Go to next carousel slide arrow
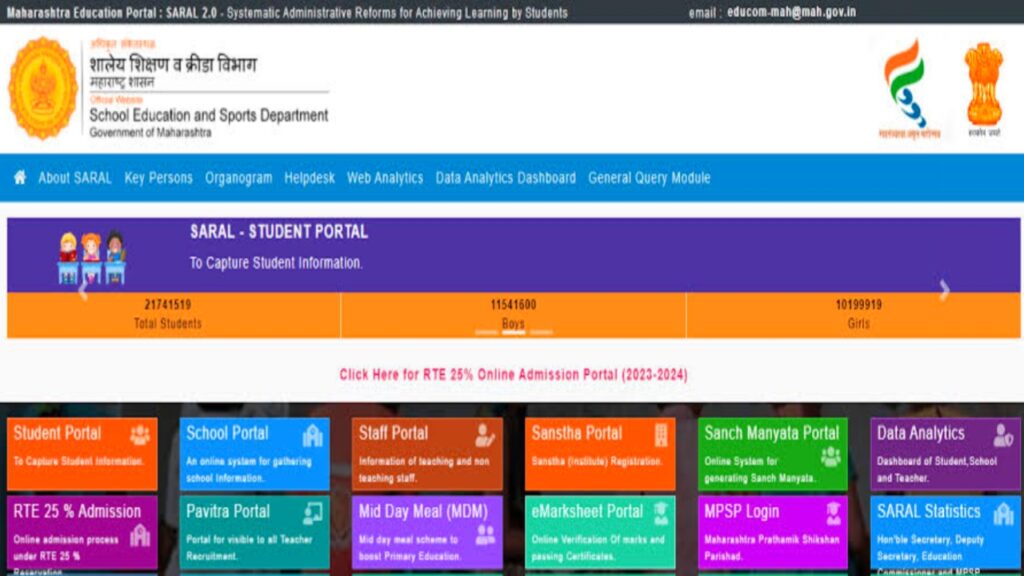Screen dimensions: 1024x576 coord(943,290)
